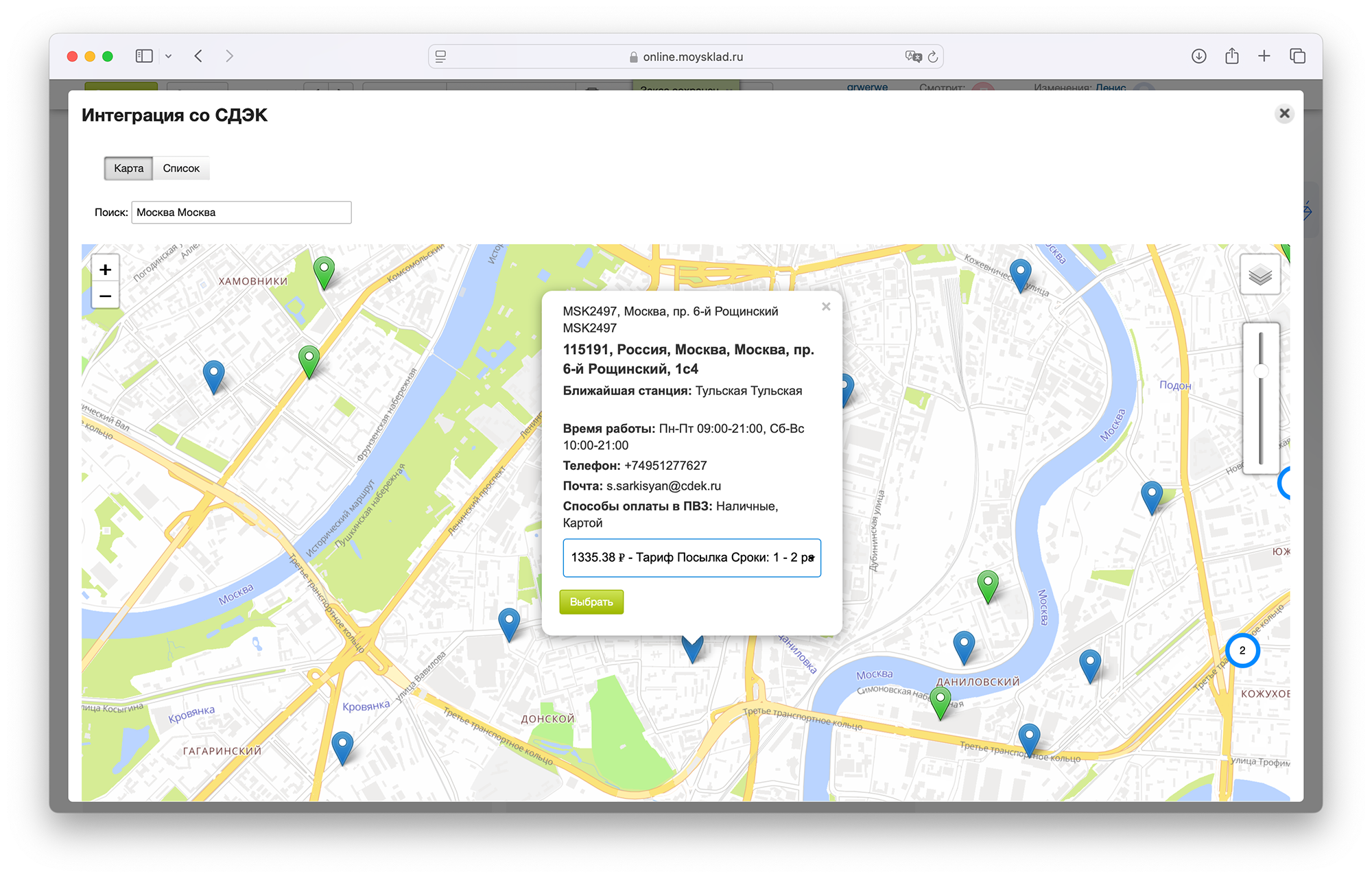The height and width of the screenshot is (878, 1372).
Task: Expand sidebar options chevron in Safari
Action: coord(168,56)
